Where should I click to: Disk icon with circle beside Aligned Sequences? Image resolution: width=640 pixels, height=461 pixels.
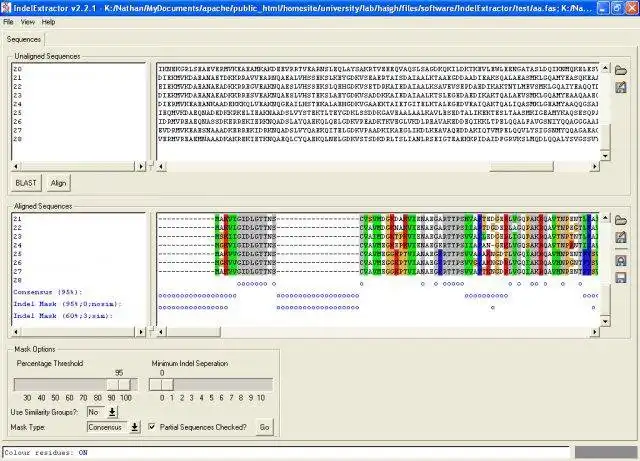[620, 261]
